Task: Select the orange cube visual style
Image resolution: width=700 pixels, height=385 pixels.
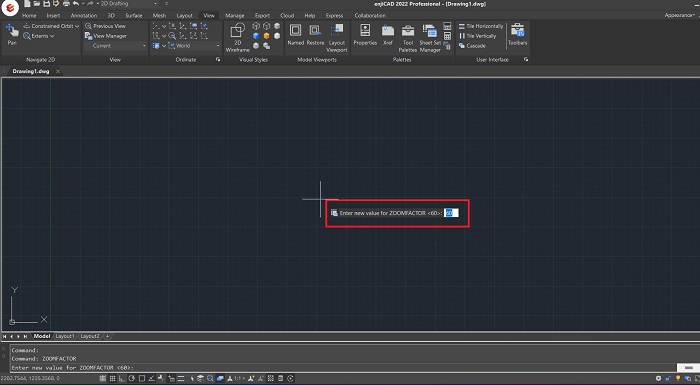Action: (266, 36)
